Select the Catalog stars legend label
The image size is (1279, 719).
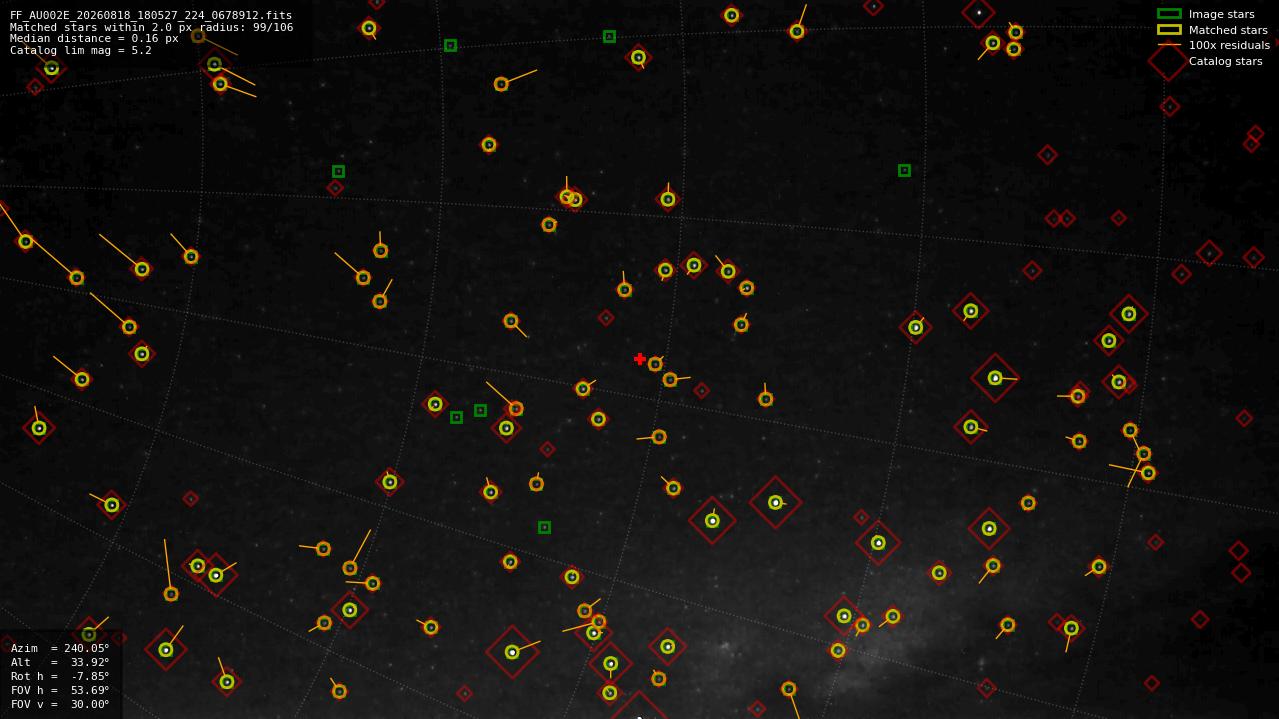pos(1225,62)
